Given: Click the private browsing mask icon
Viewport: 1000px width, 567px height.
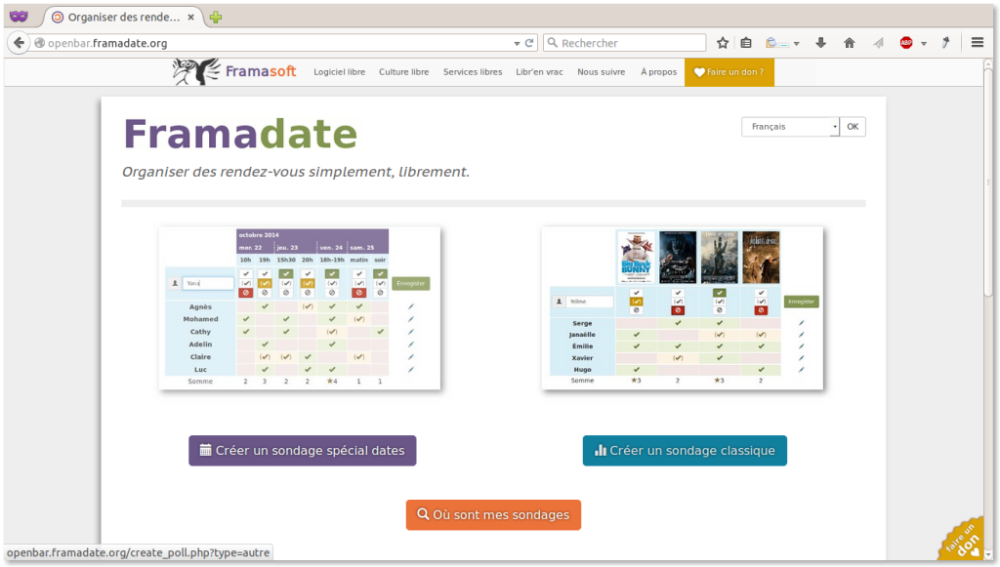Looking at the screenshot, I should 18,16.
